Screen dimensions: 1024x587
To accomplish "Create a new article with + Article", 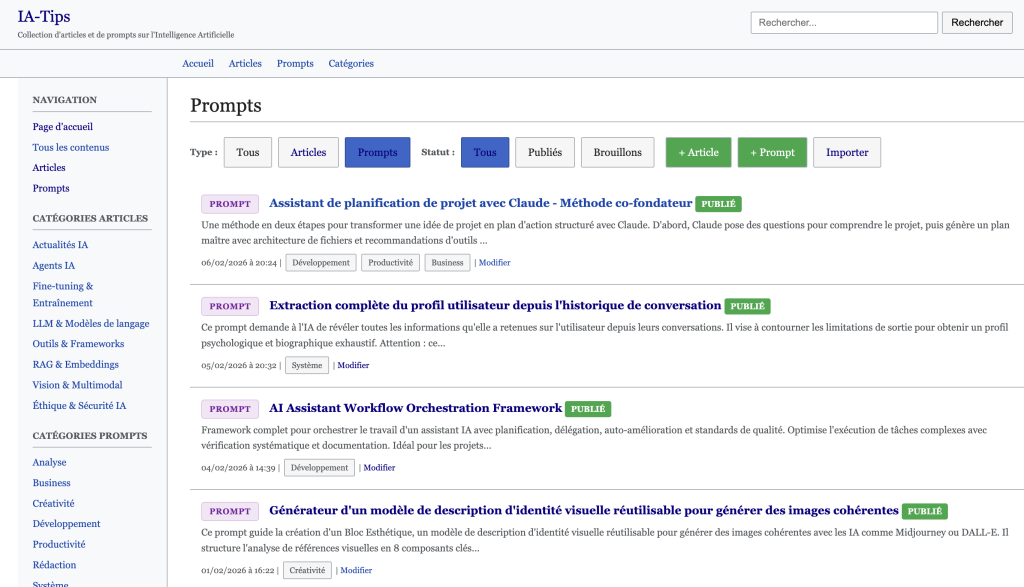I will 698,152.
